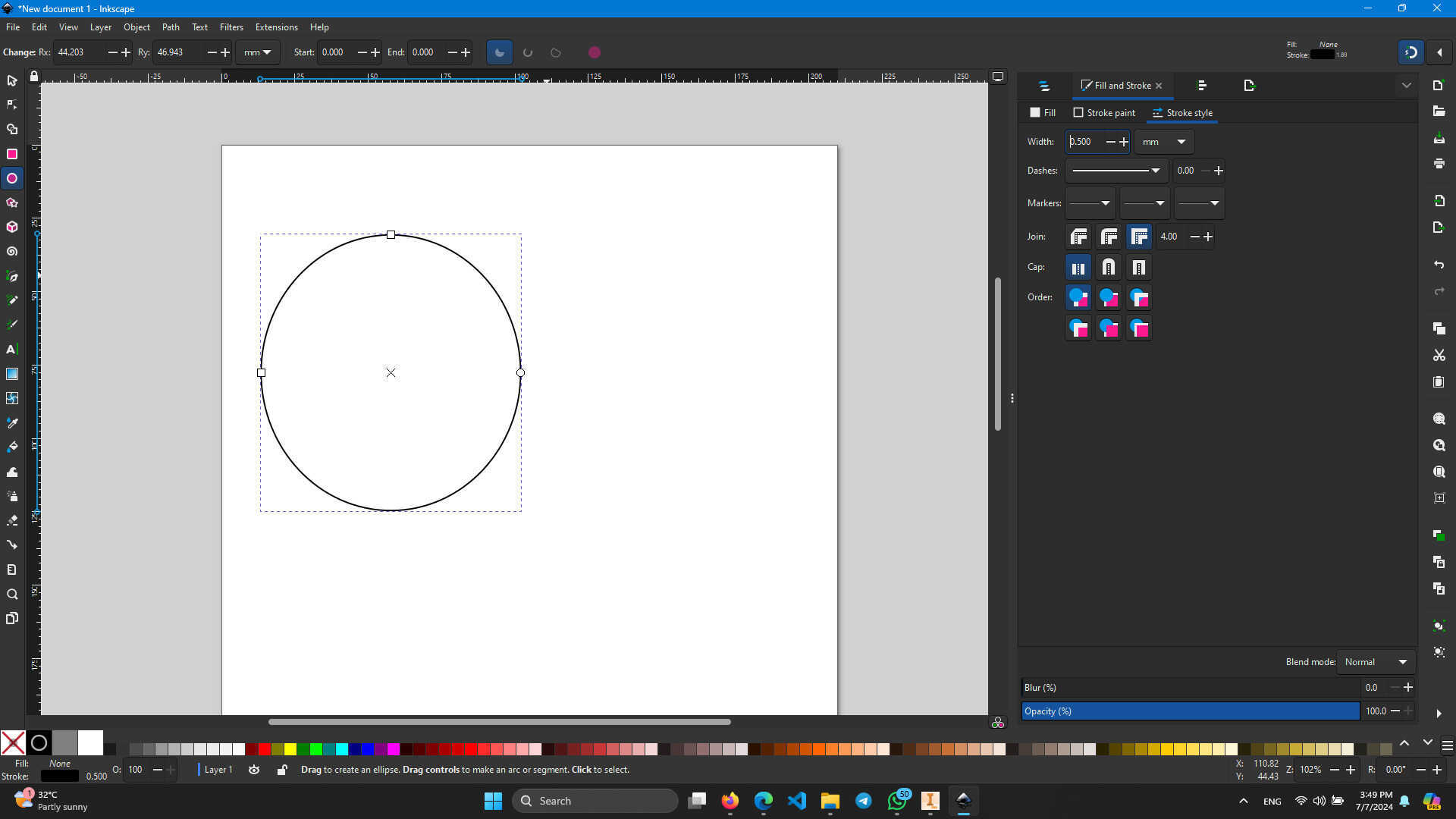Select the Spiral tool
This screenshot has height=819, width=1456.
pyautogui.click(x=12, y=251)
